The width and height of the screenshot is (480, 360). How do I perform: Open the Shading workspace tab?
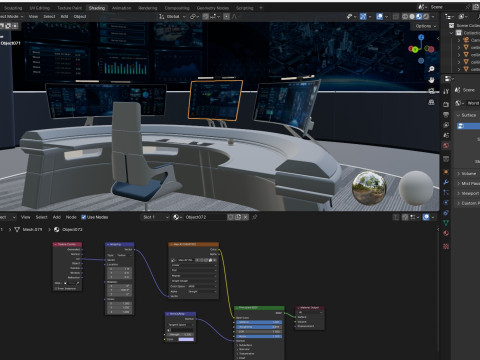pyautogui.click(x=97, y=8)
